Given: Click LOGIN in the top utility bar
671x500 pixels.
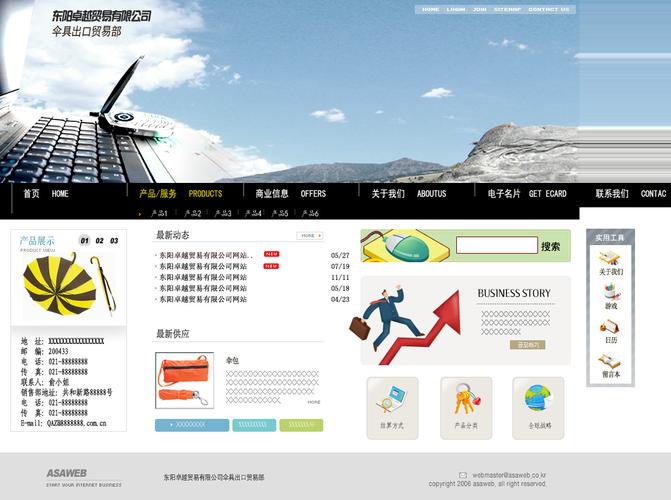Looking at the screenshot, I should click(456, 9).
